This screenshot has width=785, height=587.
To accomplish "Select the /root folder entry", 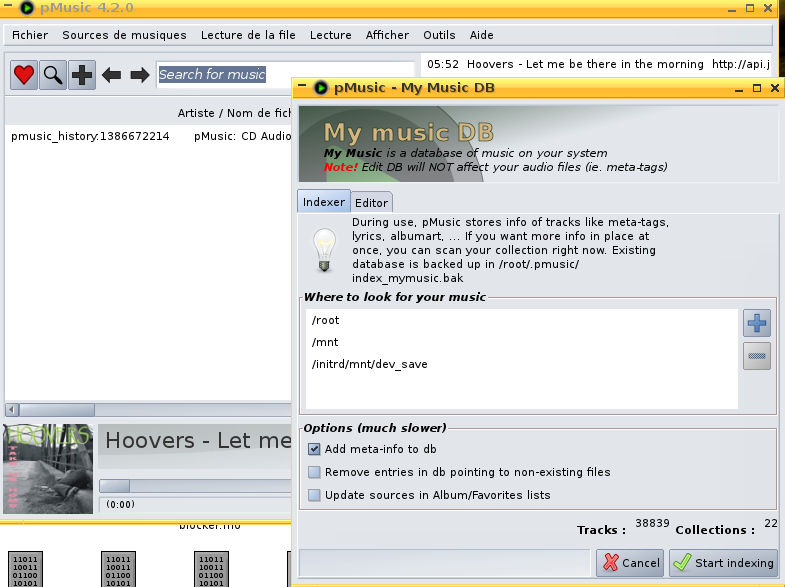I will (x=522, y=320).
